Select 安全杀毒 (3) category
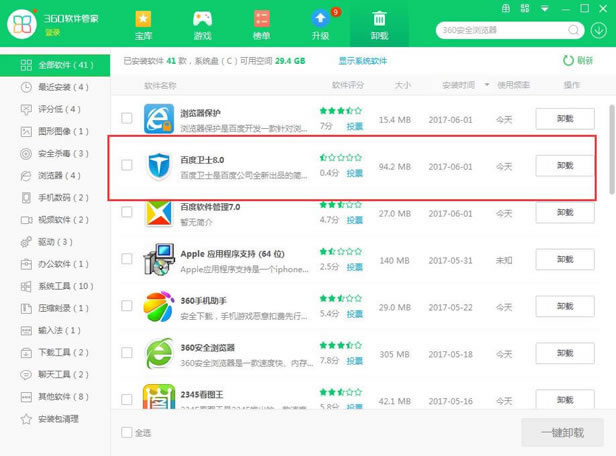Image resolution: width=616 pixels, height=456 pixels. tap(55, 154)
